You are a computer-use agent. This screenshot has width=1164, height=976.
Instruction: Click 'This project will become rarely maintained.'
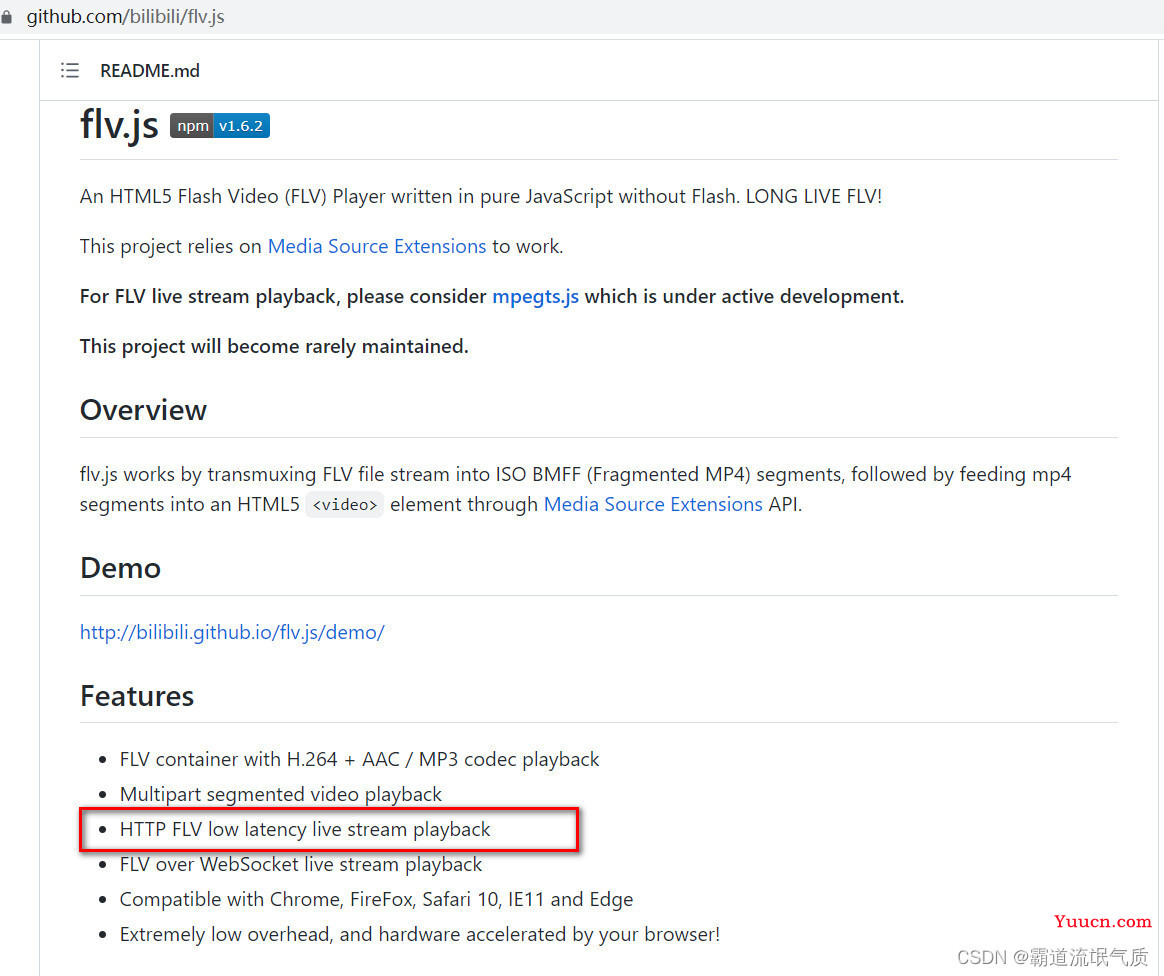274,346
